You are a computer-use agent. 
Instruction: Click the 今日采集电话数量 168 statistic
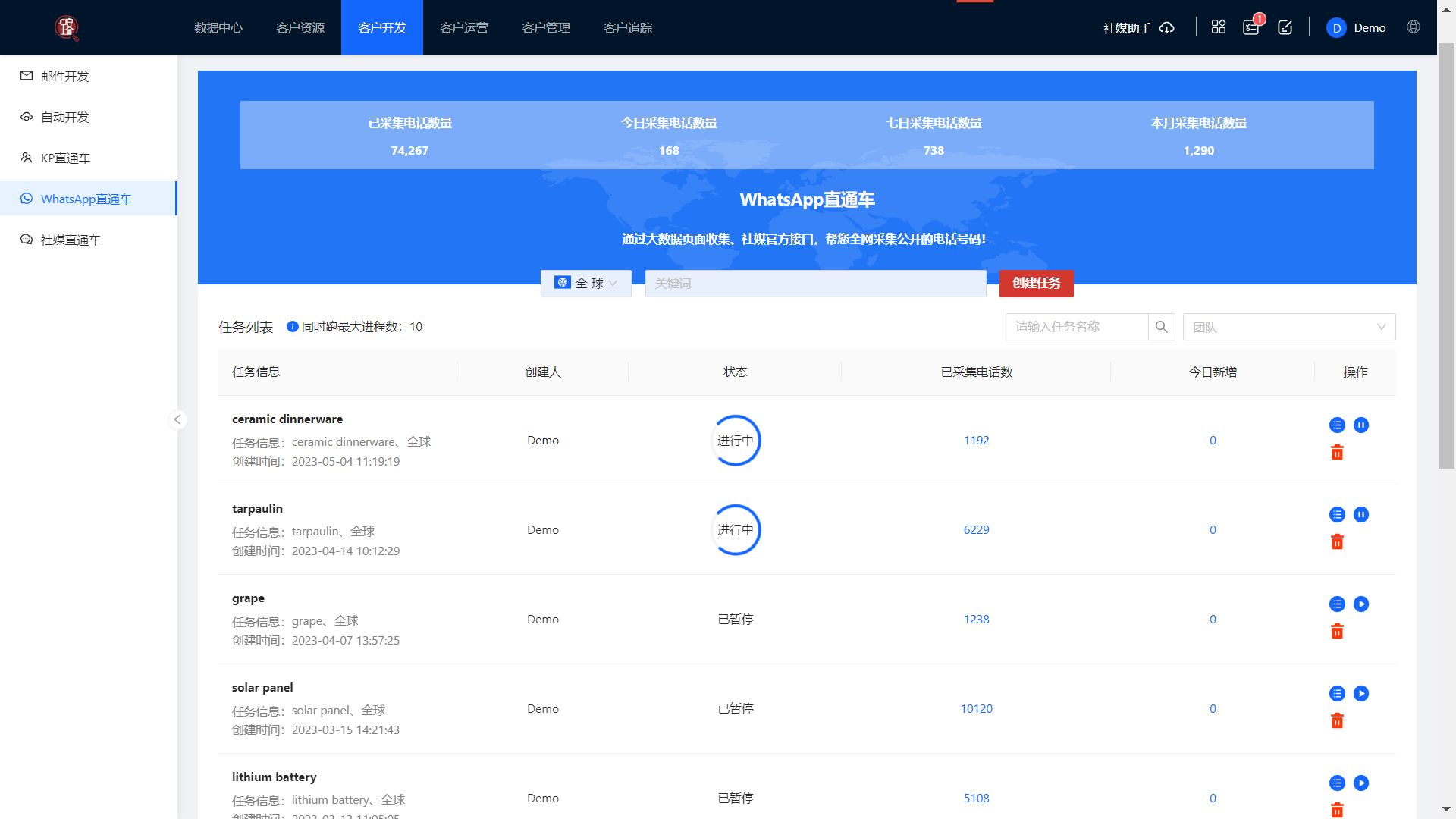669,136
